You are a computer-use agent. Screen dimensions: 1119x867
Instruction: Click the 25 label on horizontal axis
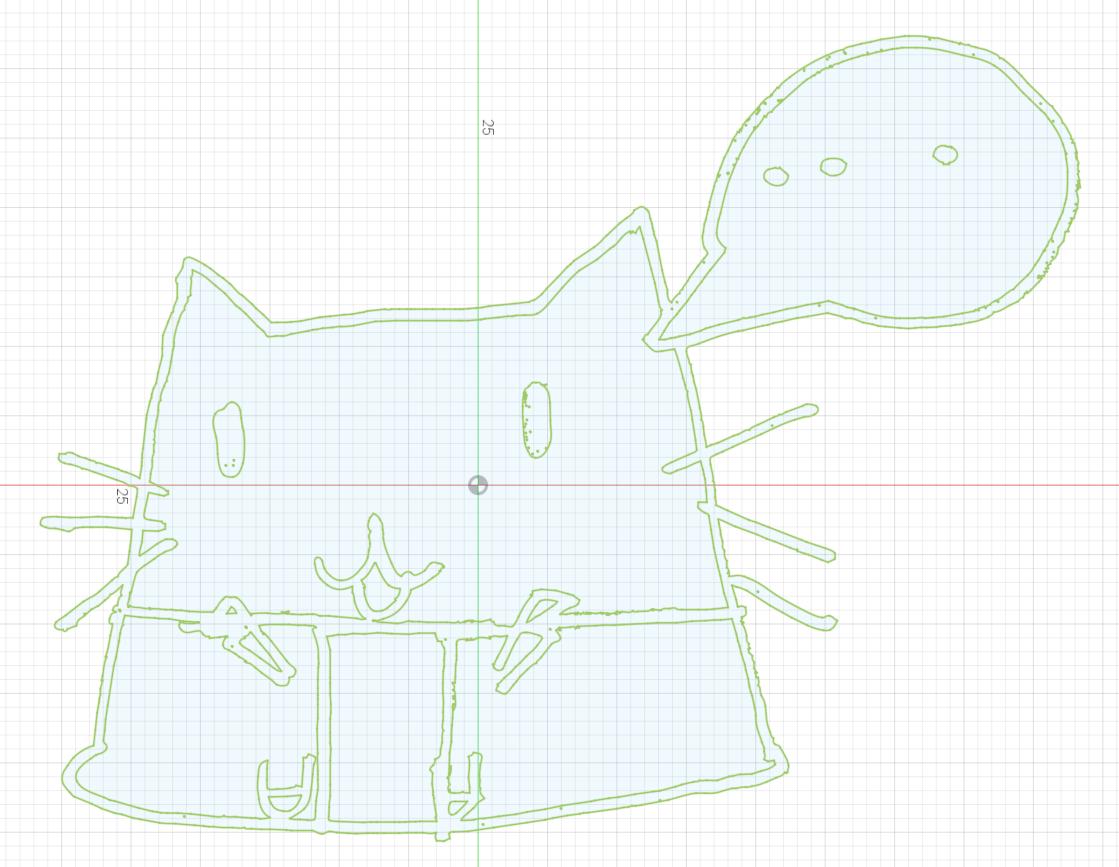pyautogui.click(x=122, y=495)
